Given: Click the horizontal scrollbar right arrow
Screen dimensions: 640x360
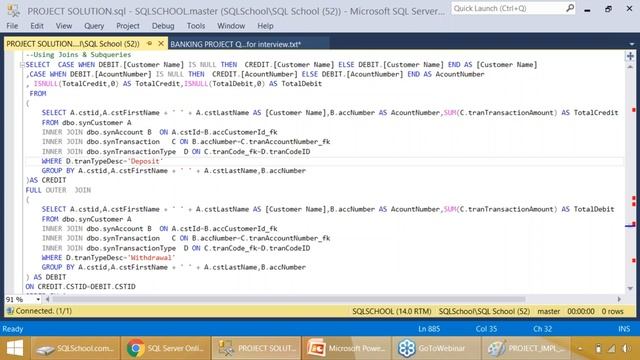Looking at the screenshot, I should point(619,299).
